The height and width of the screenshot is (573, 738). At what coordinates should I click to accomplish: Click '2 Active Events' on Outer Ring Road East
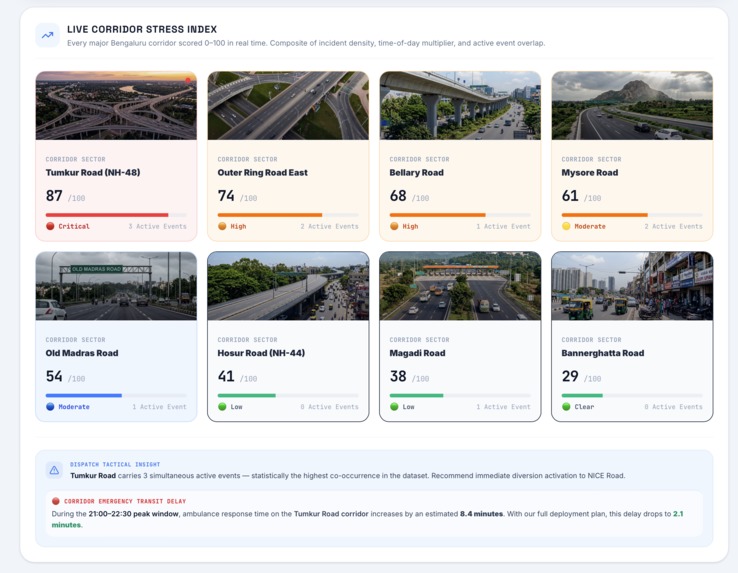tap(329, 226)
